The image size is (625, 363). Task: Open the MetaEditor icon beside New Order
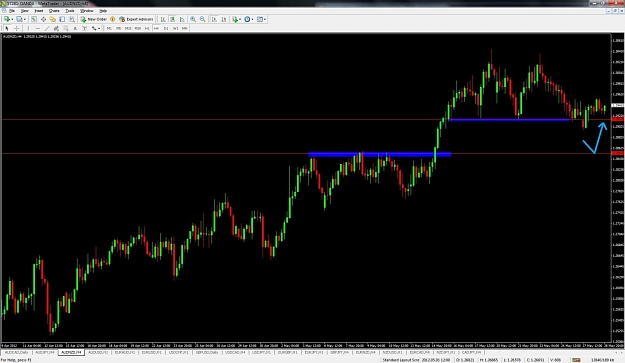(112, 19)
